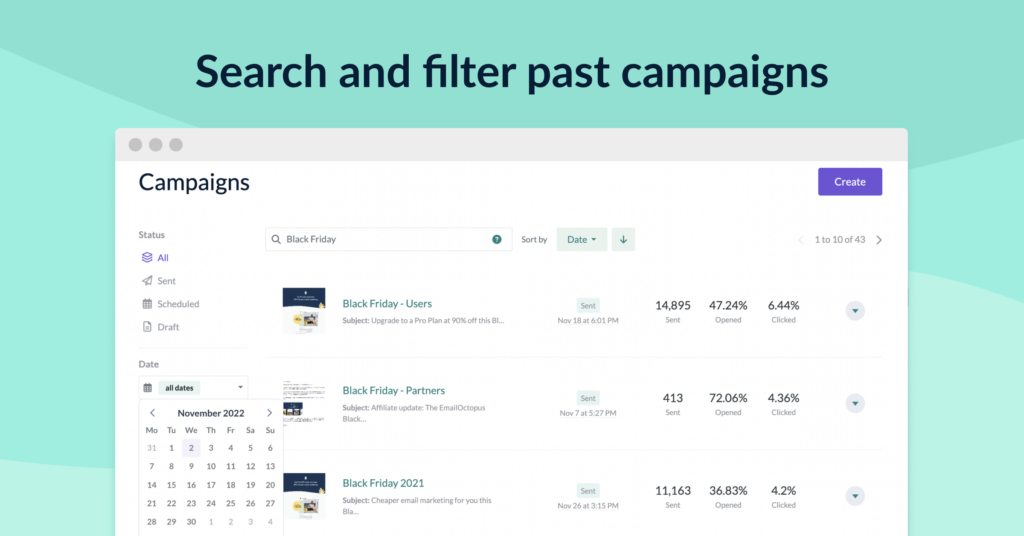Open the Sort by Date dropdown
Screen dimensions: 1024x536
(581, 240)
